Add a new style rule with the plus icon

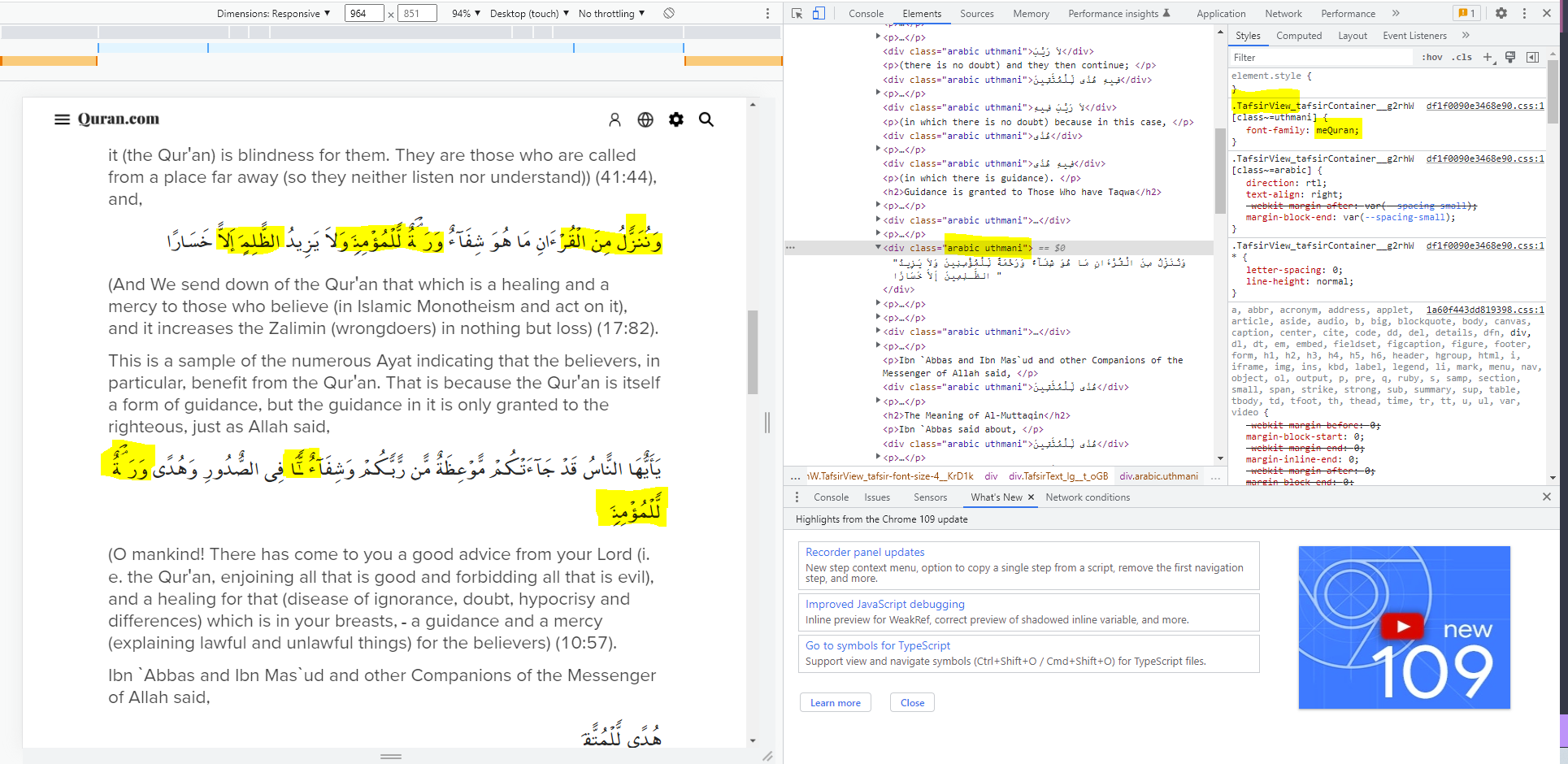click(x=1488, y=57)
